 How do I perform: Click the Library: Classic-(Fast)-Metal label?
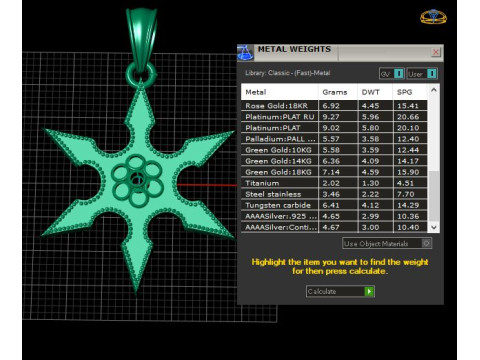[288, 73]
